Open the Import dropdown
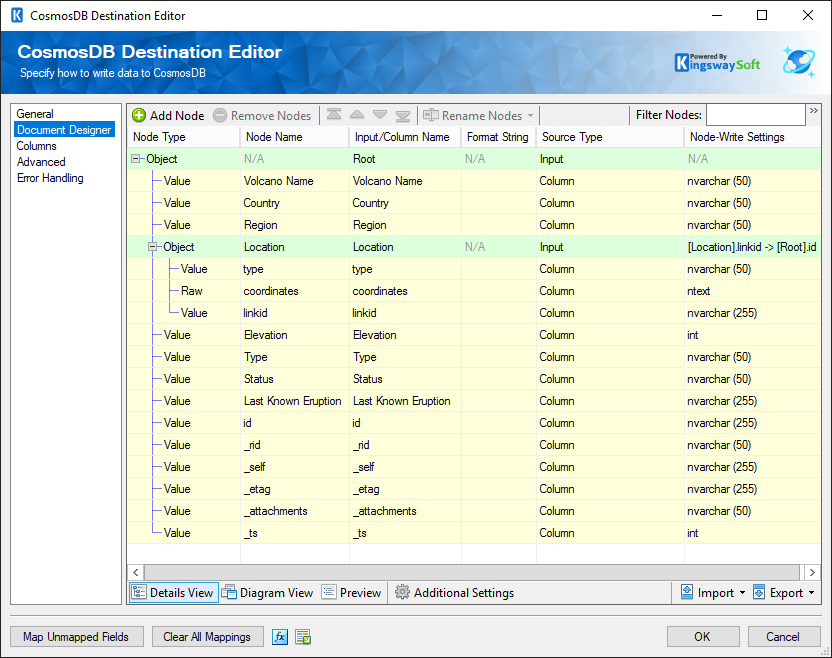Viewport: 832px width, 658px height. (713, 592)
